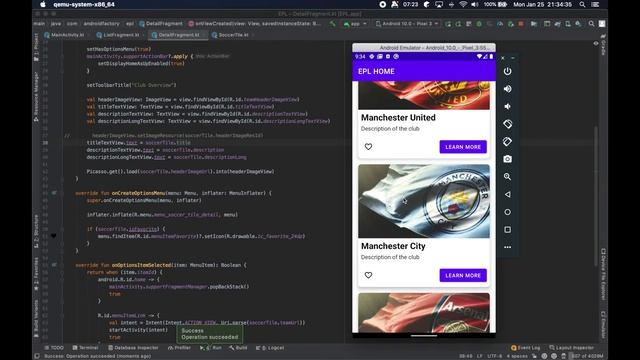Click the emulator rotate right icon
The height and width of the screenshot is (360, 640).
(507, 142)
